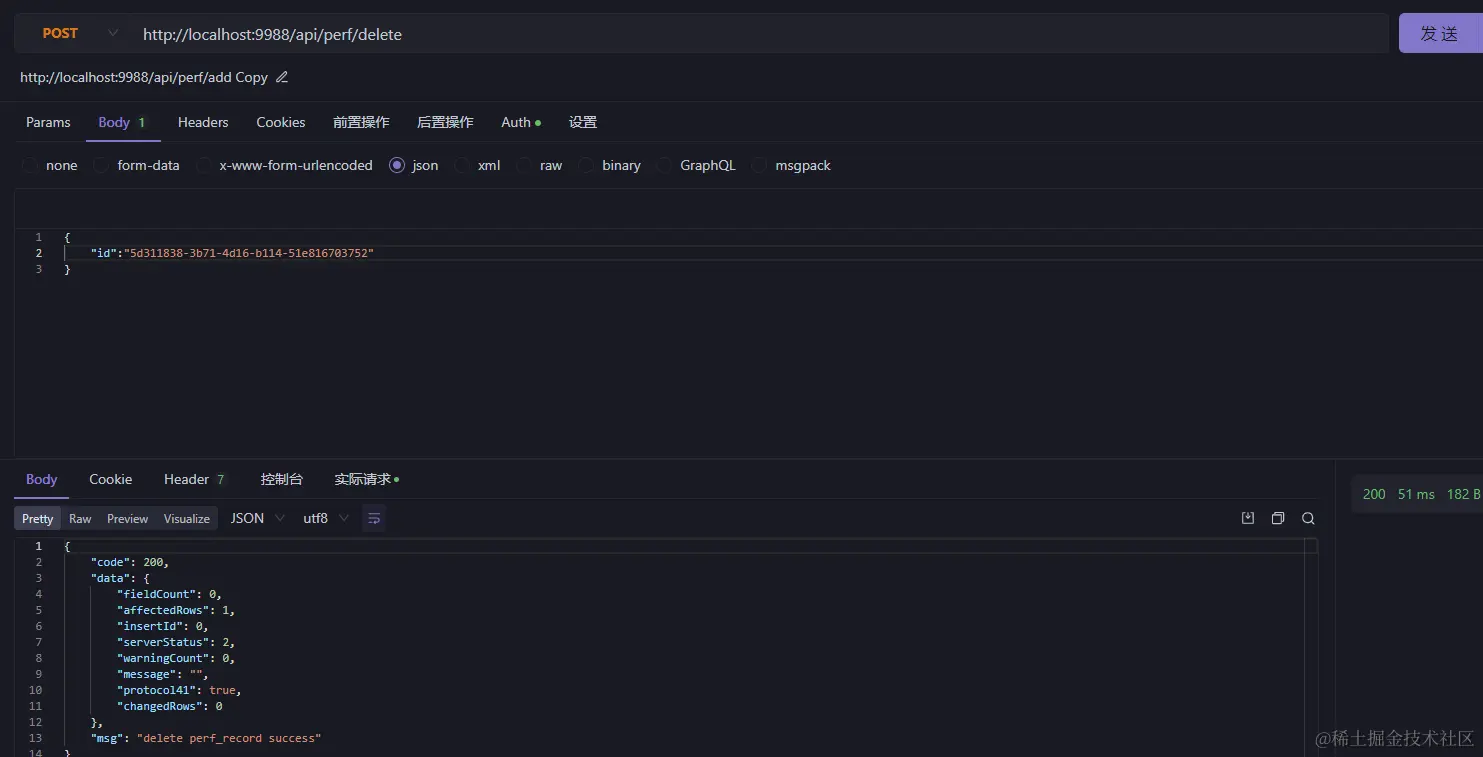Open the 后置操作 tab
This screenshot has width=1483, height=757.
[445, 122]
